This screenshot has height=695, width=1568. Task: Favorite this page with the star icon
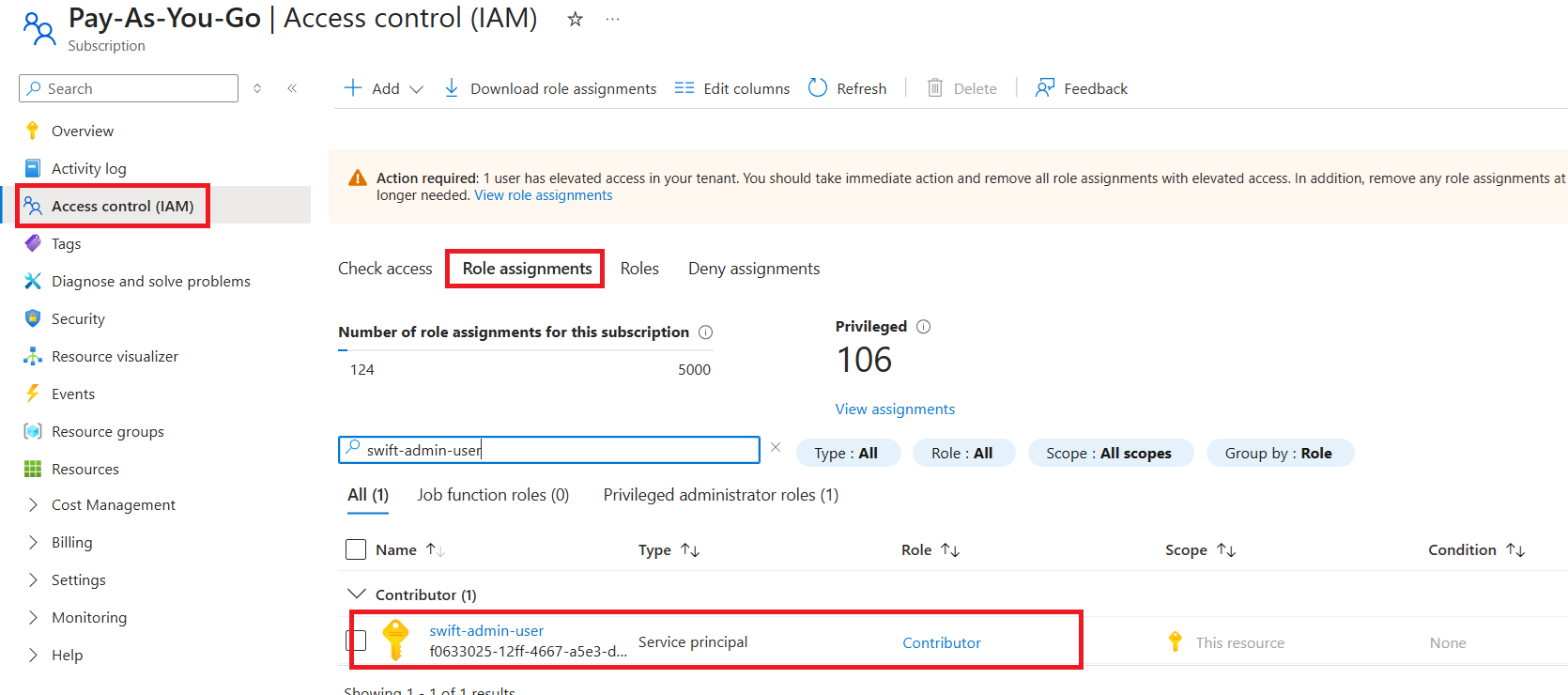[x=576, y=19]
